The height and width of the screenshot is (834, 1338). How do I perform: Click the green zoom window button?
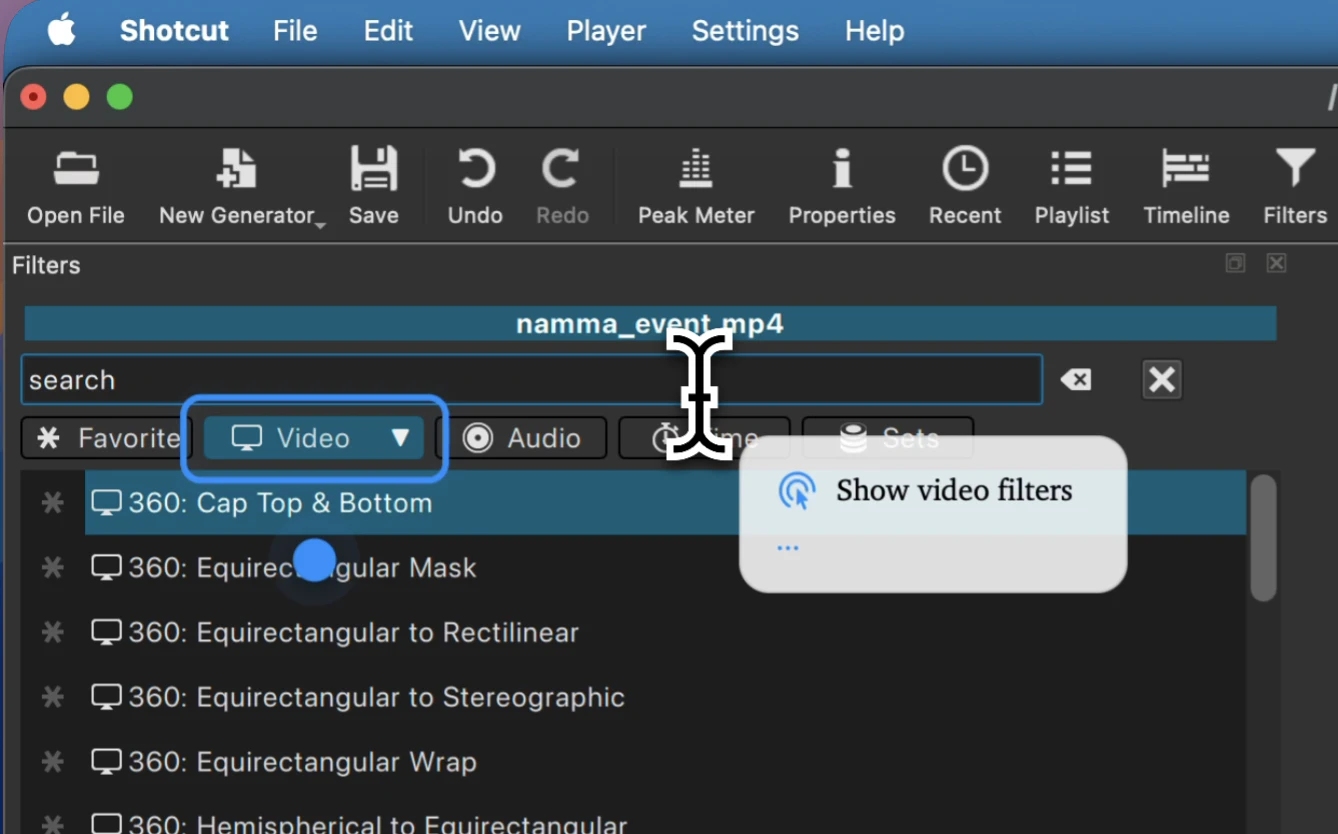click(x=120, y=97)
